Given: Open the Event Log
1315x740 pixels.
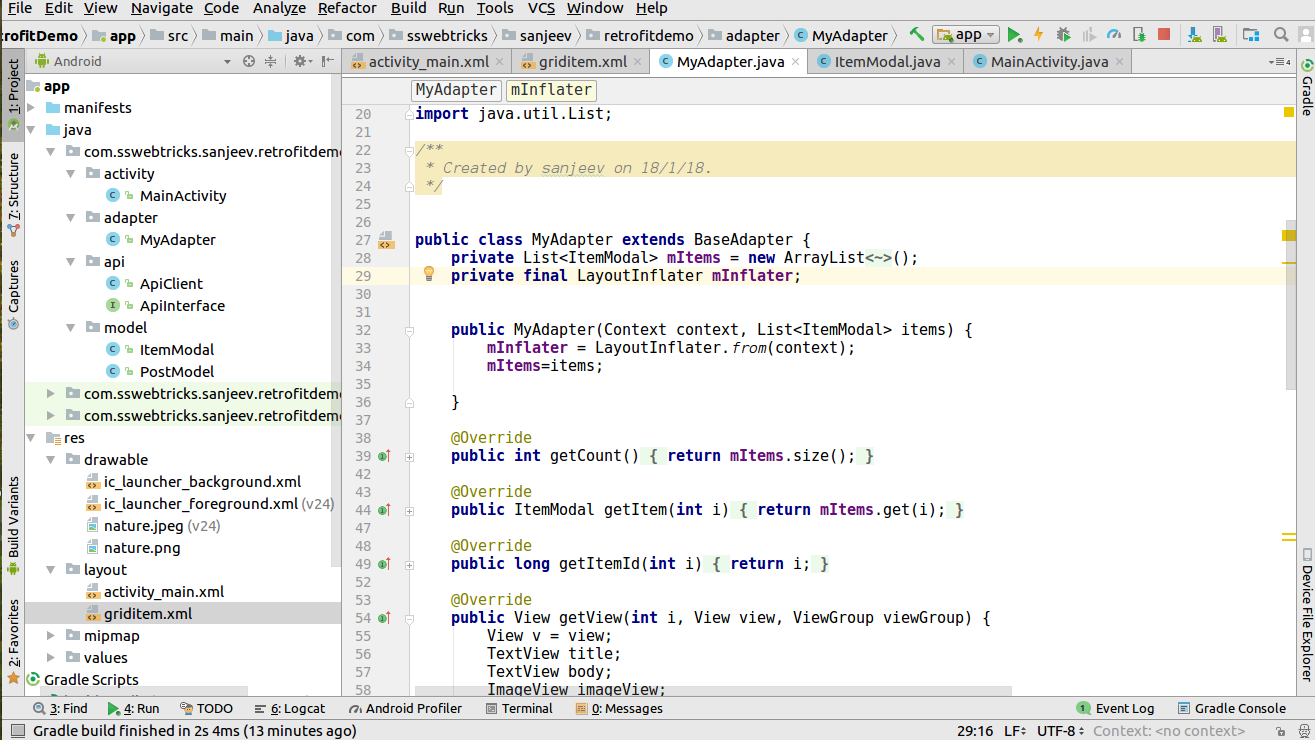Looking at the screenshot, I should click(1115, 708).
